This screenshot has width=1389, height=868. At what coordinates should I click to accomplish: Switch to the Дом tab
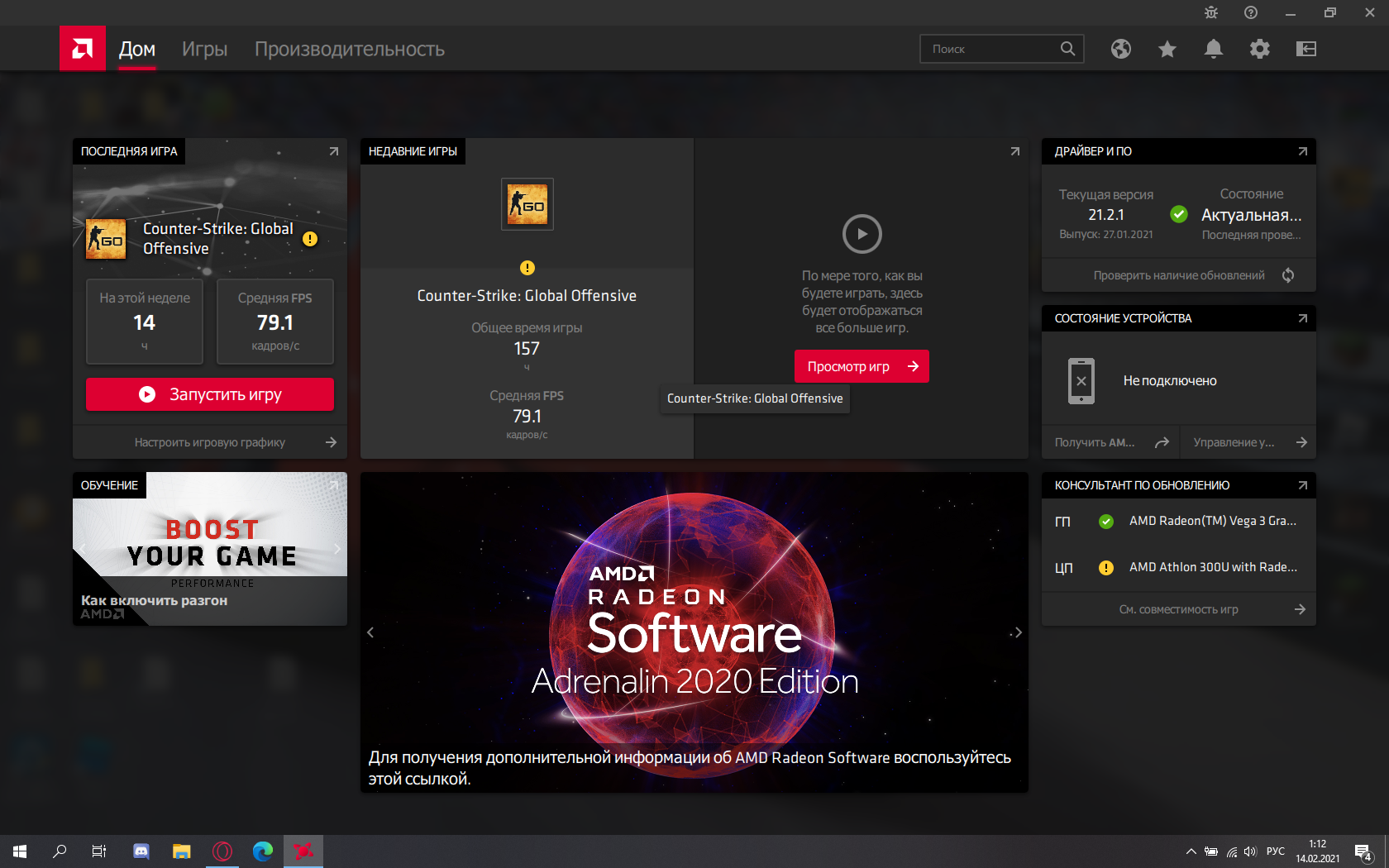coord(137,49)
